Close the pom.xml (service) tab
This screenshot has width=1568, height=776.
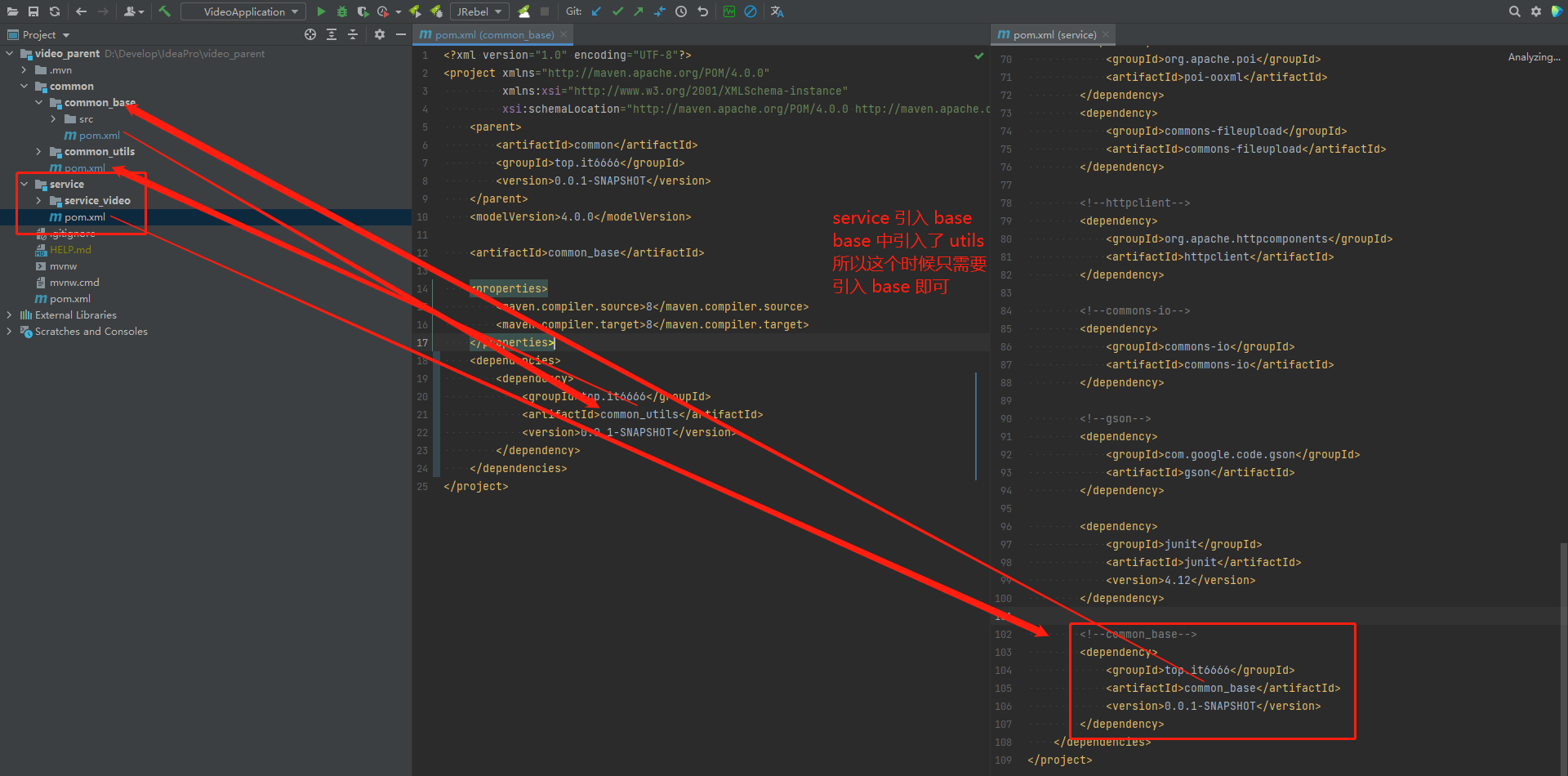point(1106,34)
